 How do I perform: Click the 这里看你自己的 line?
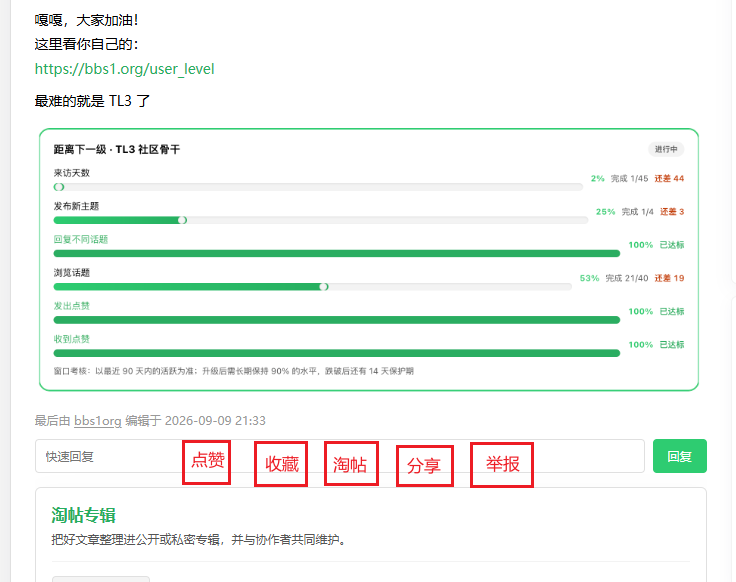click(86, 44)
